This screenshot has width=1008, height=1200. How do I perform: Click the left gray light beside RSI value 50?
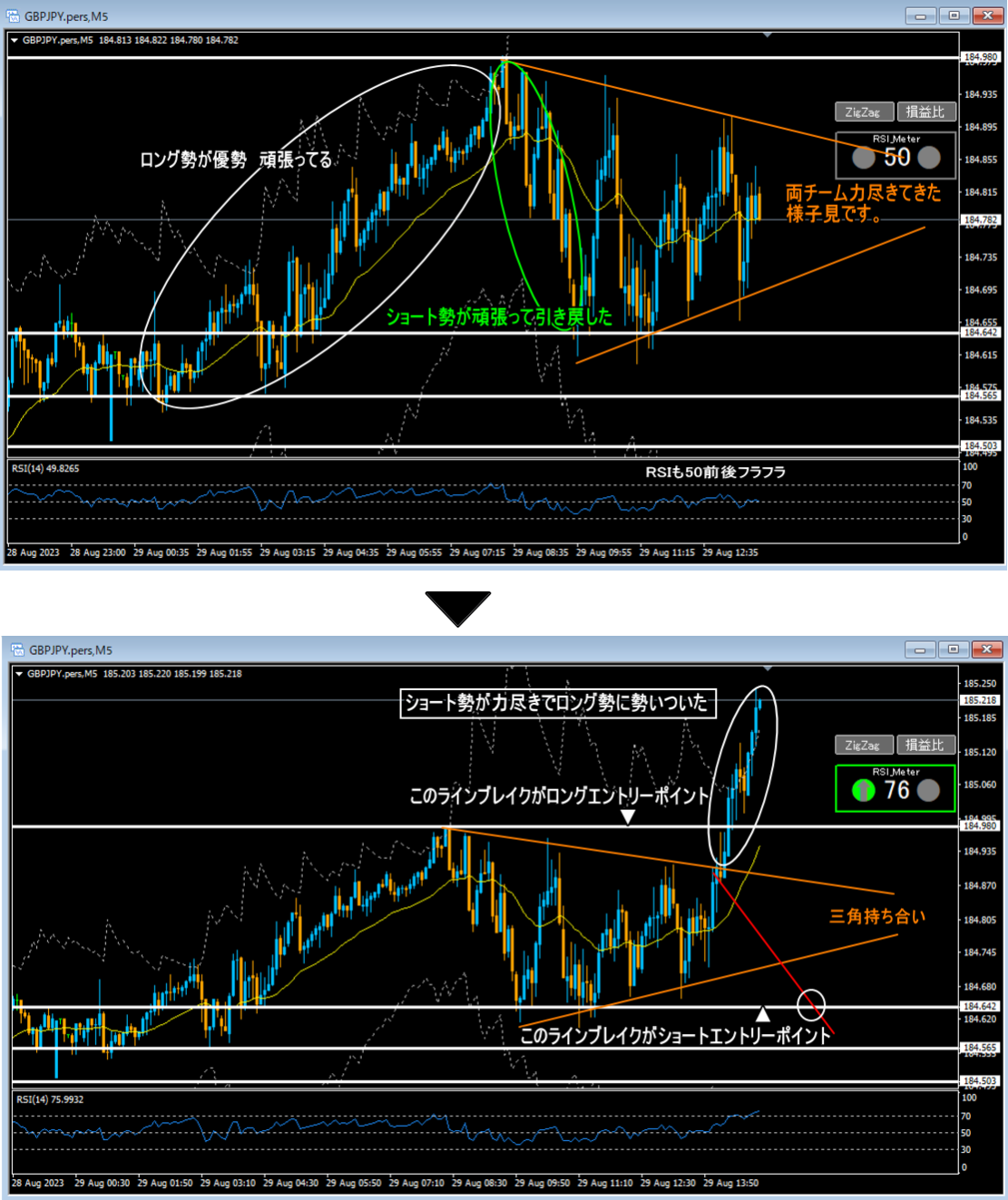click(863, 158)
